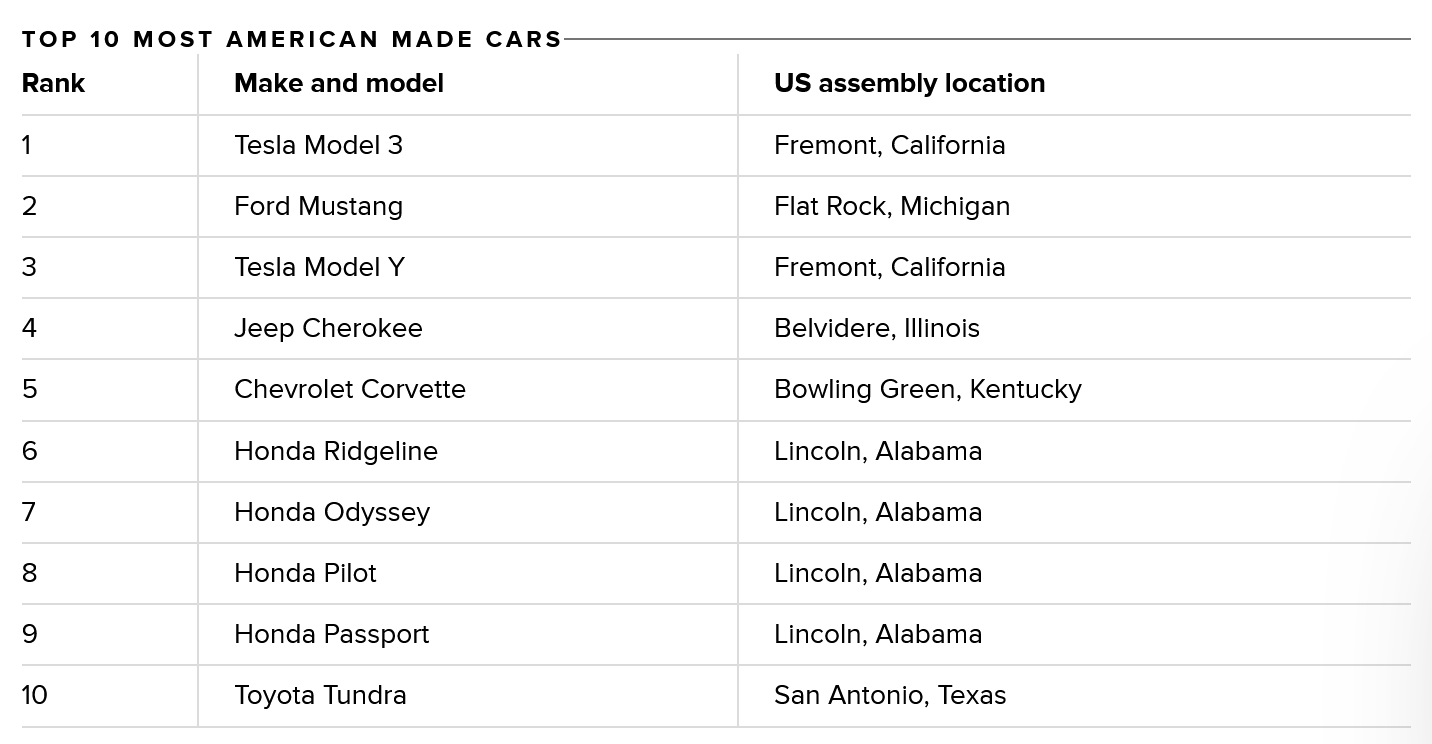Click the Top 10 Most American Made Cars title
1432x744 pixels.
tap(292, 39)
